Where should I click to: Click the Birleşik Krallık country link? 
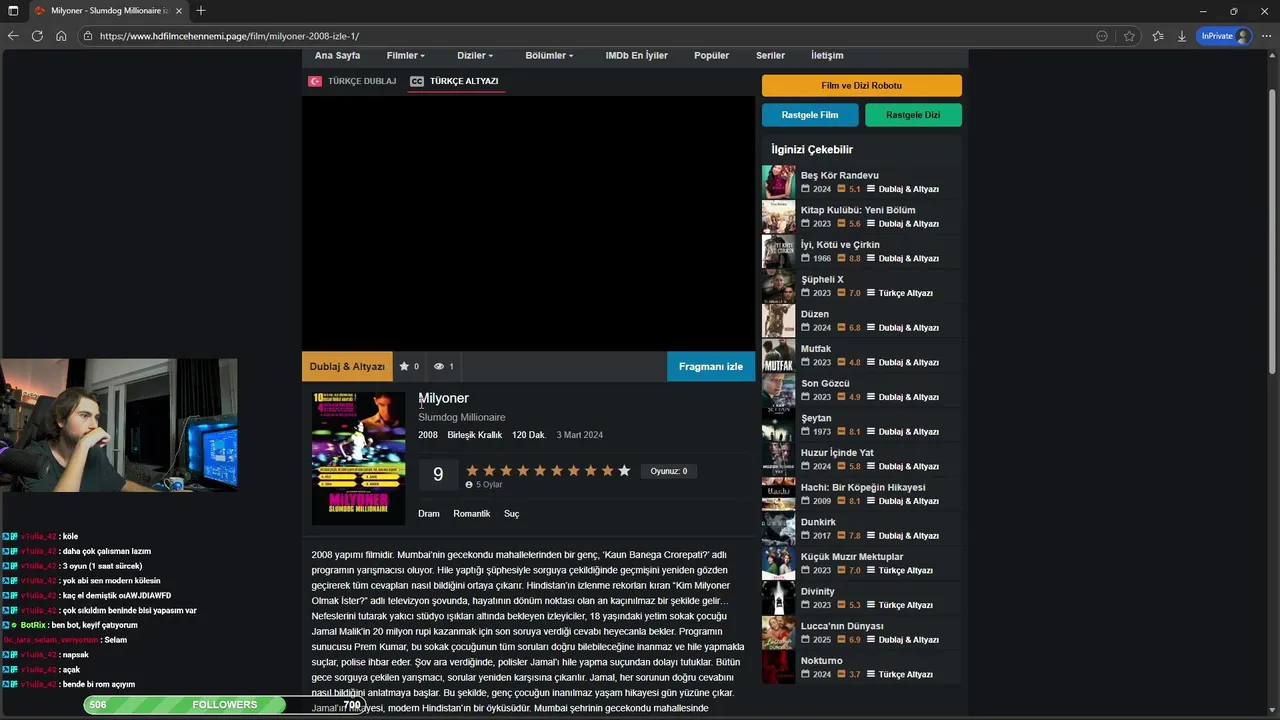475,435
